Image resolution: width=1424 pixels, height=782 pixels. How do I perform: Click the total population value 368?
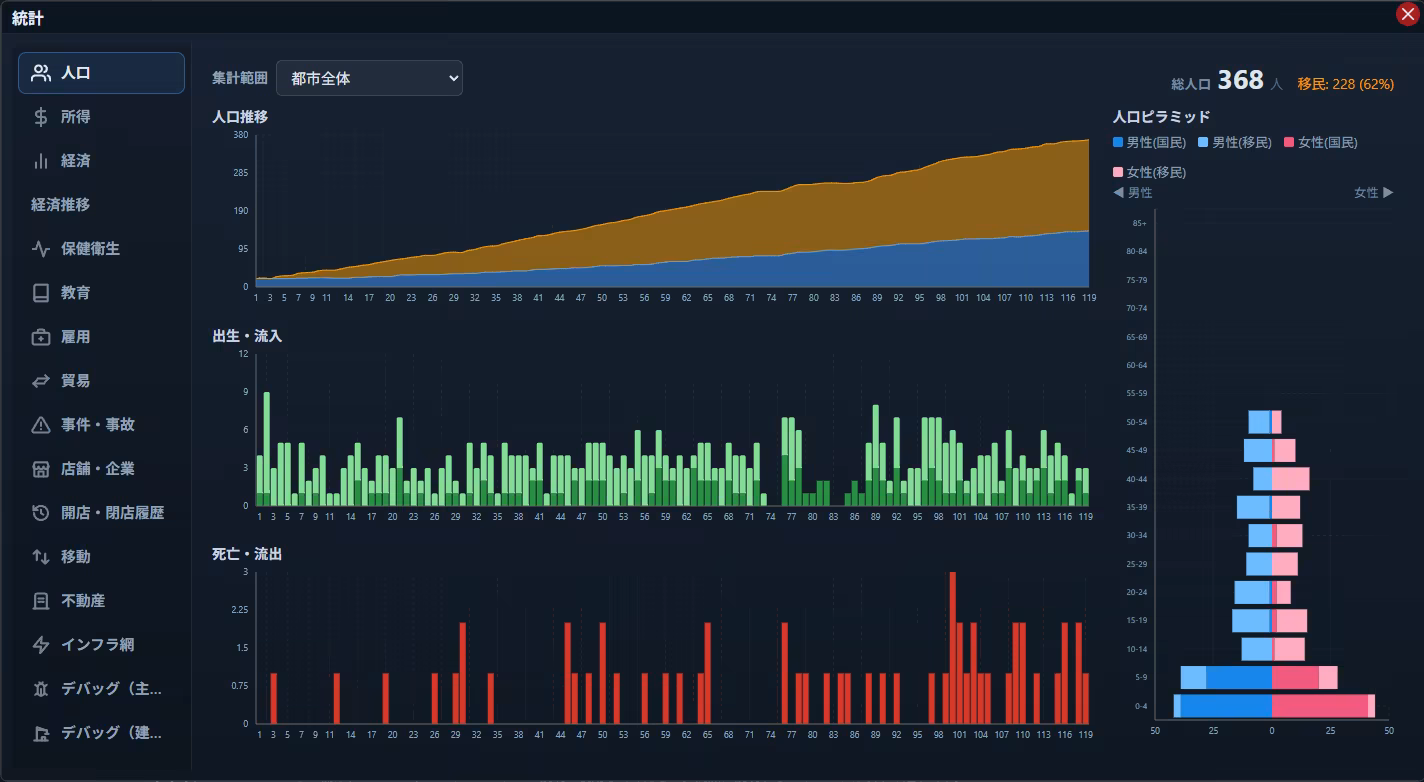click(x=1241, y=80)
